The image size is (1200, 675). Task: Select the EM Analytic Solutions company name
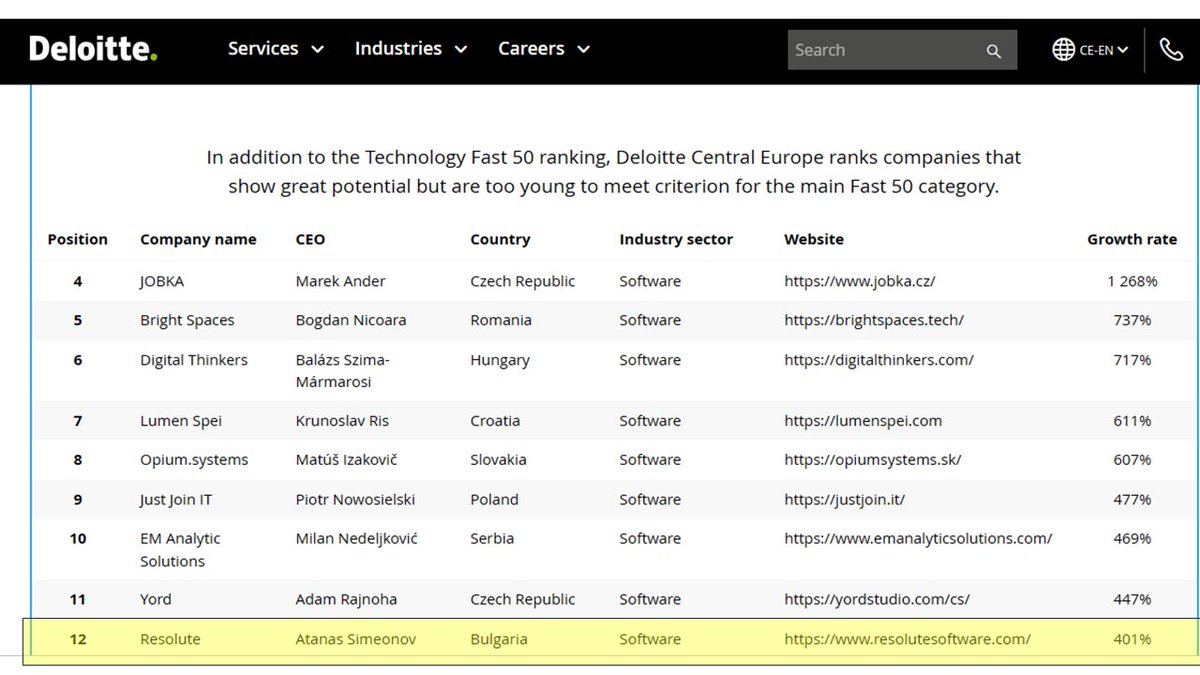(x=180, y=550)
